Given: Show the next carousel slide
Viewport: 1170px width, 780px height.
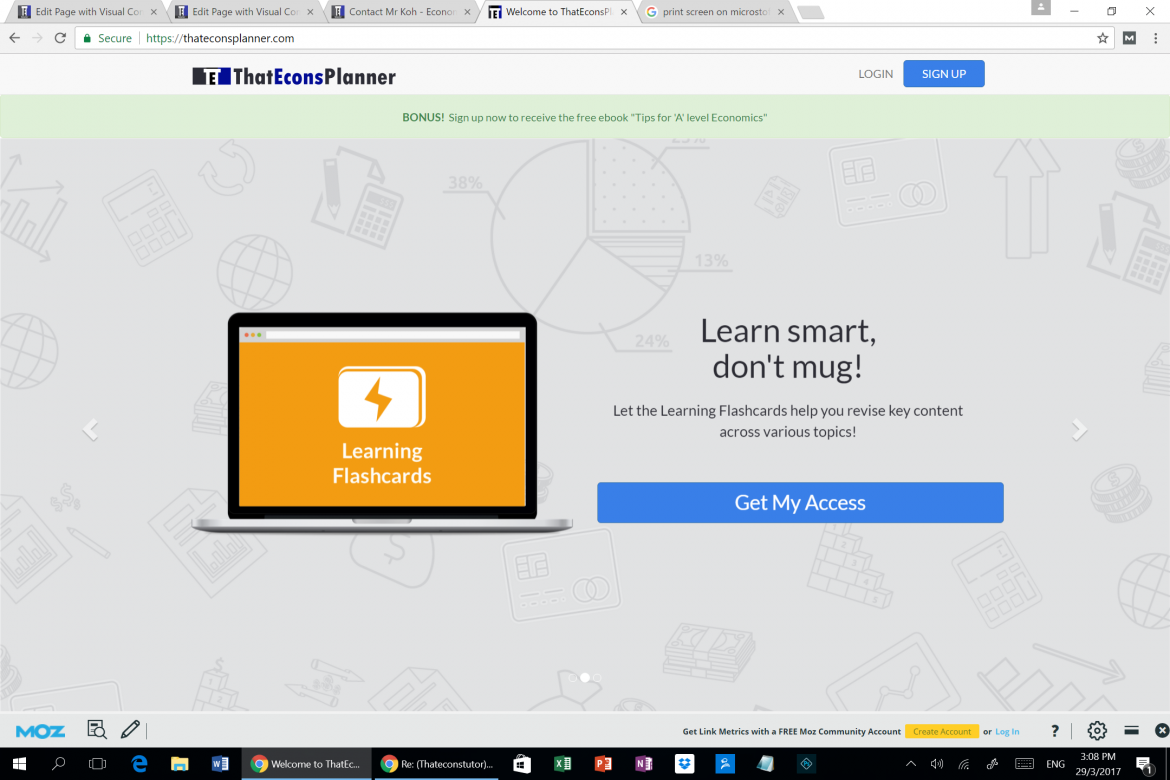Looking at the screenshot, I should click(x=1079, y=429).
